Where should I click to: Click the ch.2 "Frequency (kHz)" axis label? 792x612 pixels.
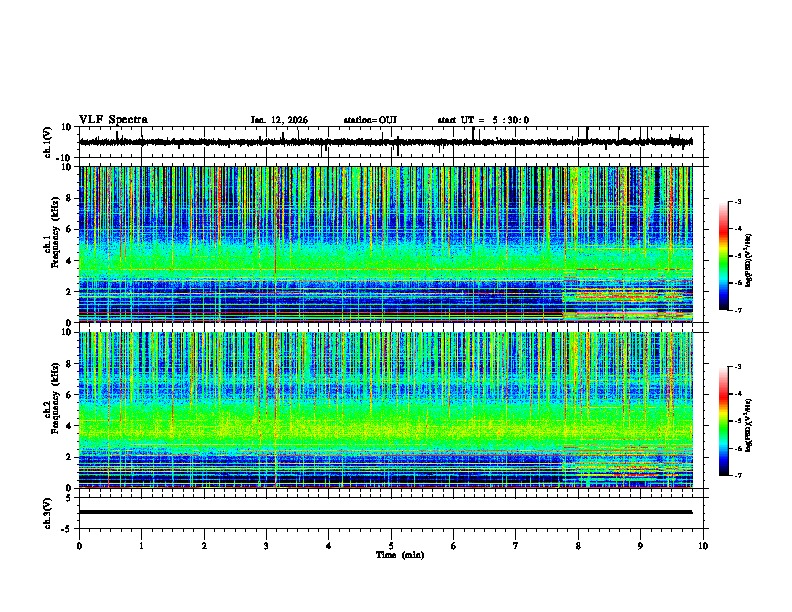click(x=55, y=398)
